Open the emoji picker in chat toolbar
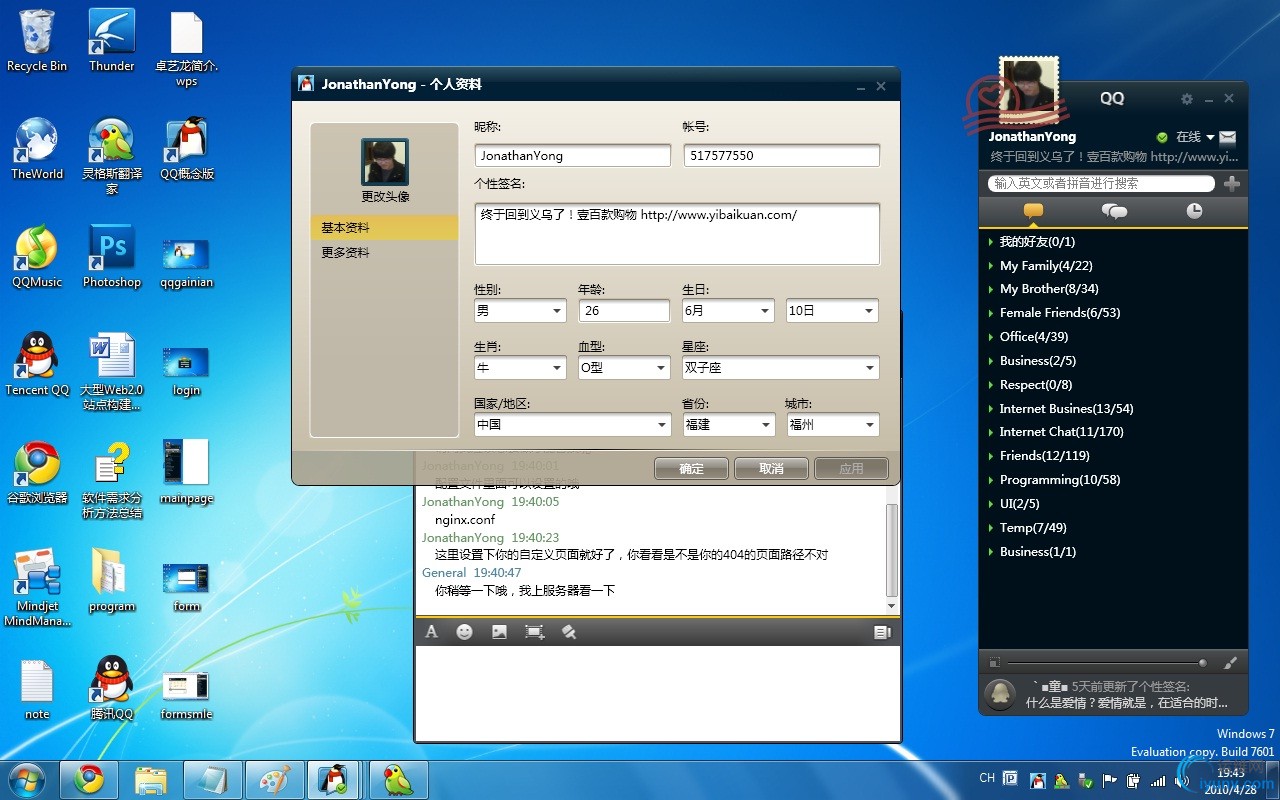 tap(464, 631)
